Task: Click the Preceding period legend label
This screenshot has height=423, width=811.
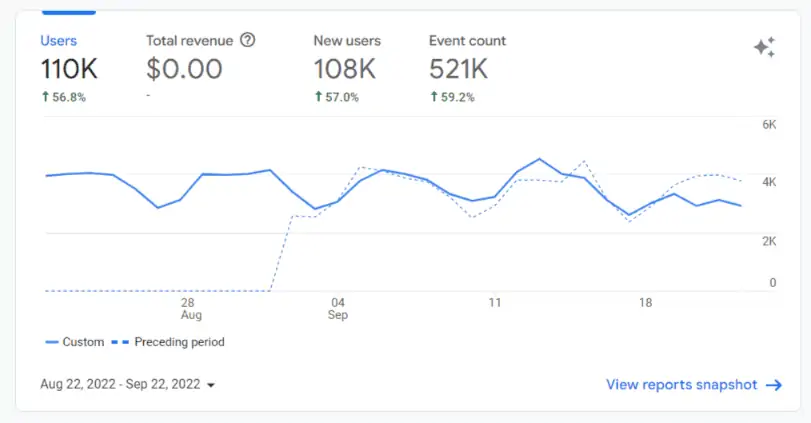Action: point(181,342)
